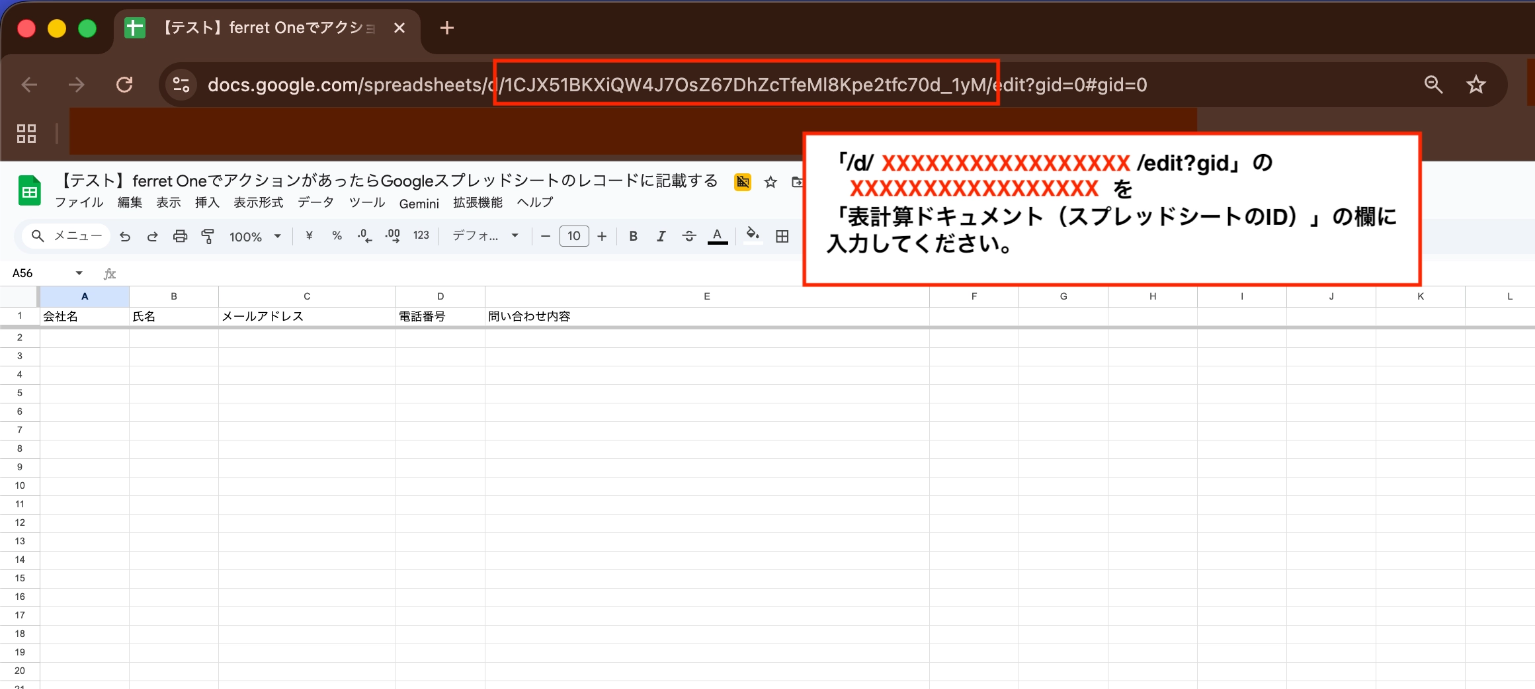Reload the page in Chrome
1535x689 pixels.
coord(124,85)
